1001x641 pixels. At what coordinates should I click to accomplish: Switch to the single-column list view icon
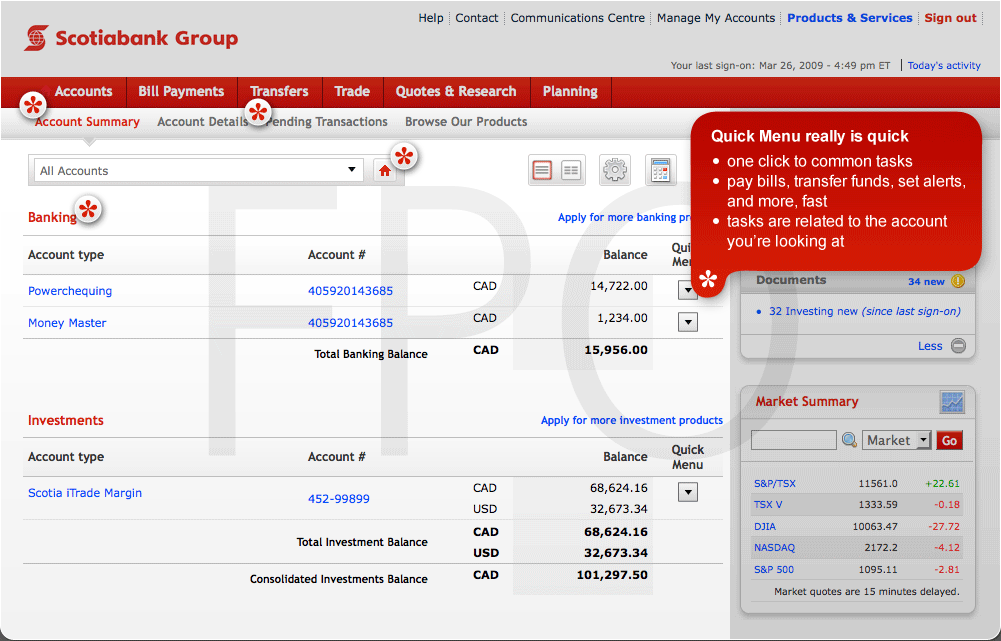542,171
